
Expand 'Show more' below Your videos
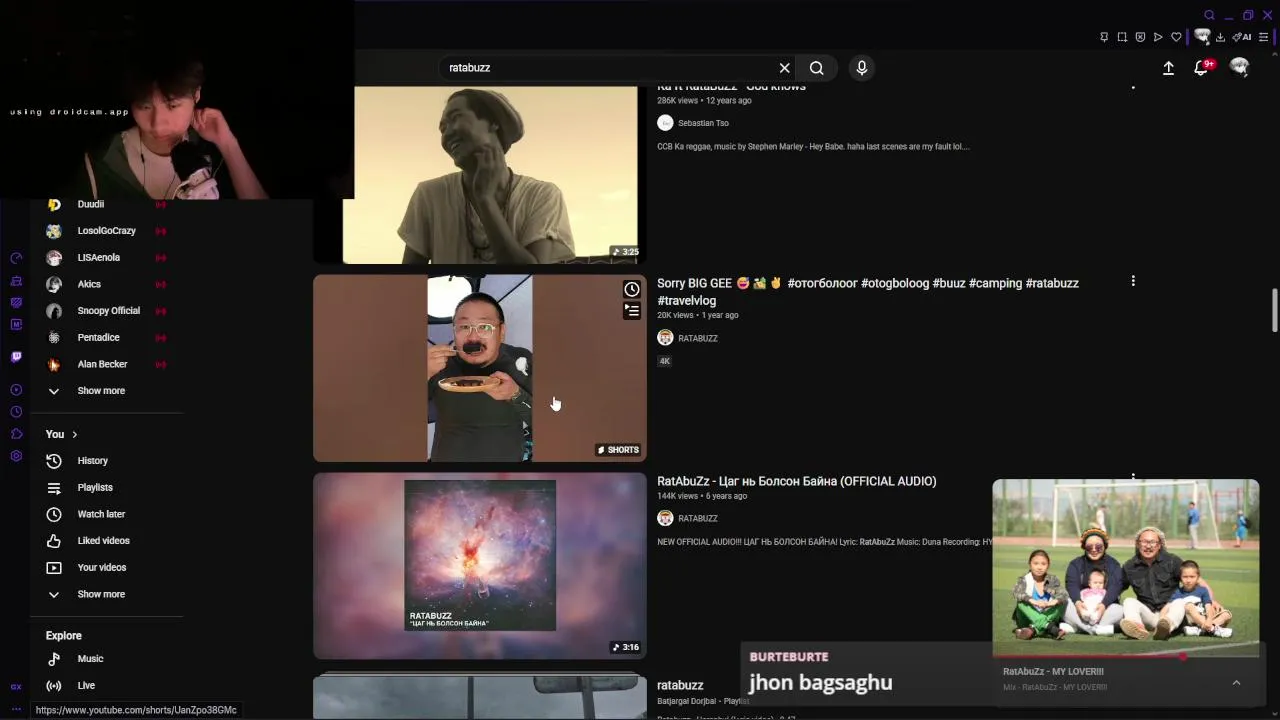coord(101,594)
